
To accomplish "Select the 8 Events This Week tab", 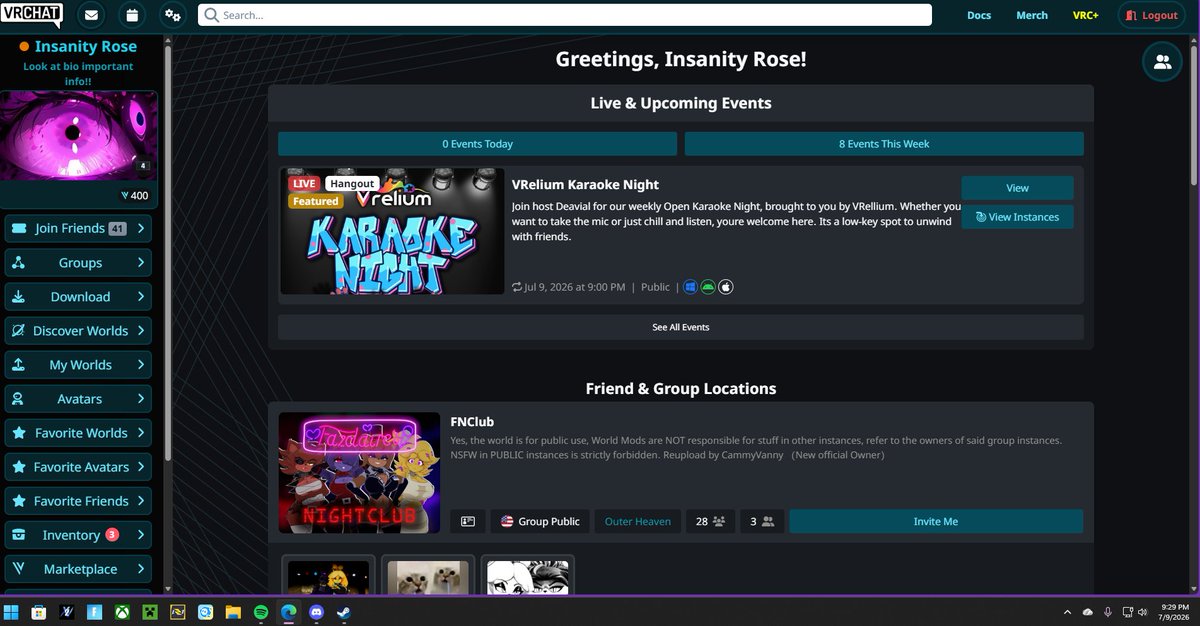I will click(884, 144).
